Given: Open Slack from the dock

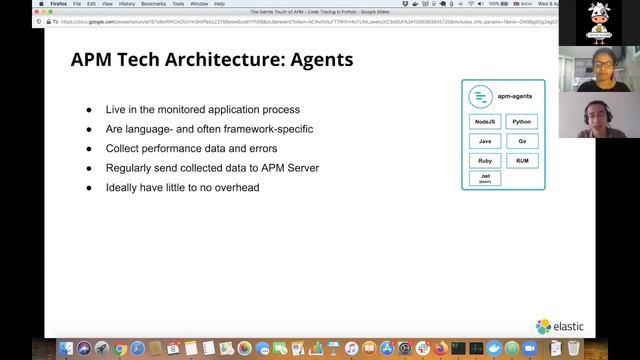Looking at the screenshot, I should [423, 349].
